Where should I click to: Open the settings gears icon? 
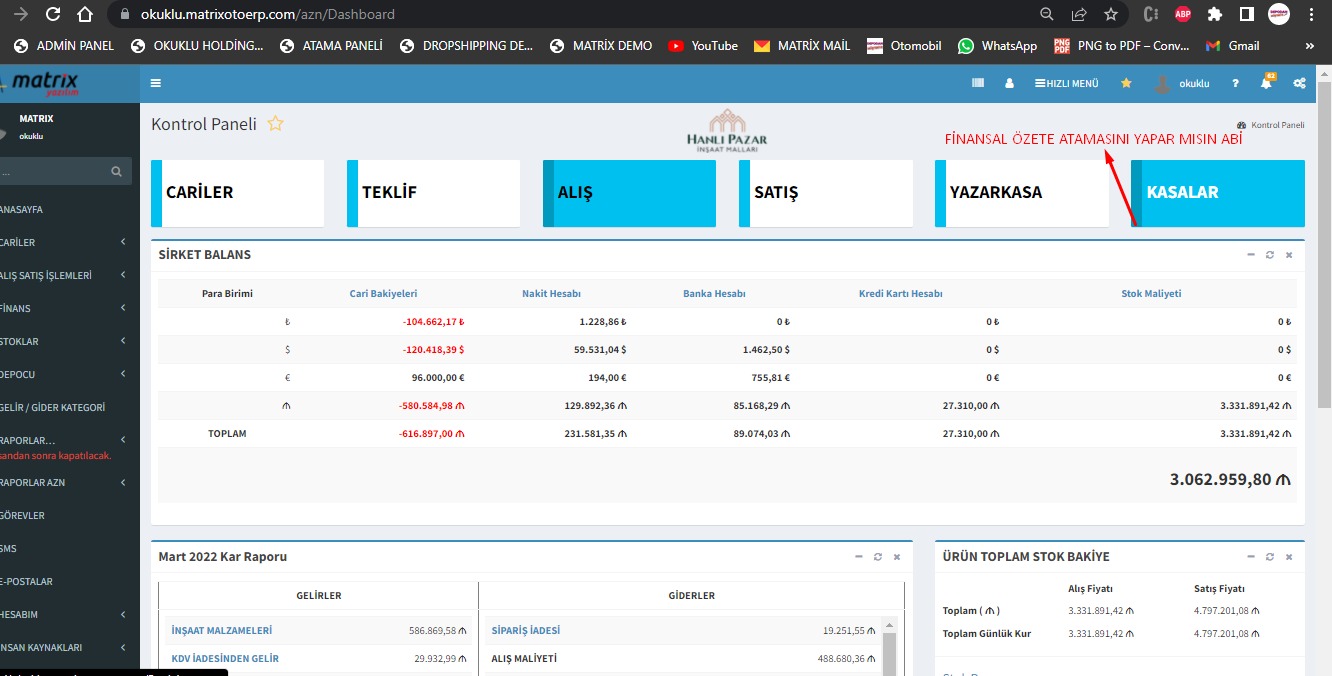coord(1299,84)
